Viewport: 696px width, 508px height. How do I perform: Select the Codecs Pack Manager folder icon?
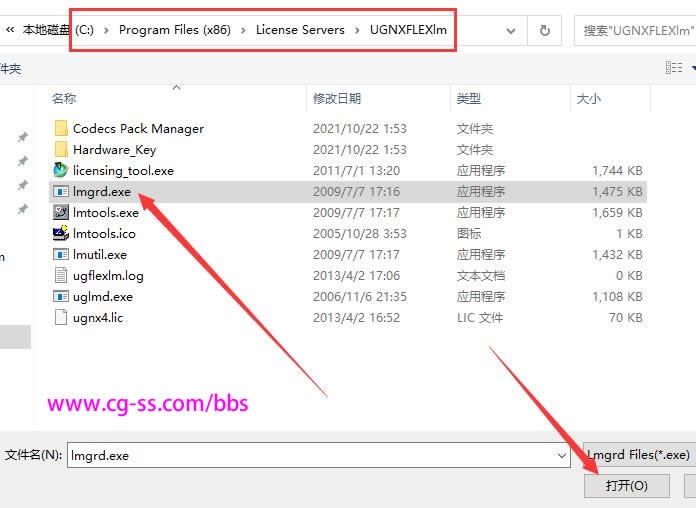coord(60,128)
